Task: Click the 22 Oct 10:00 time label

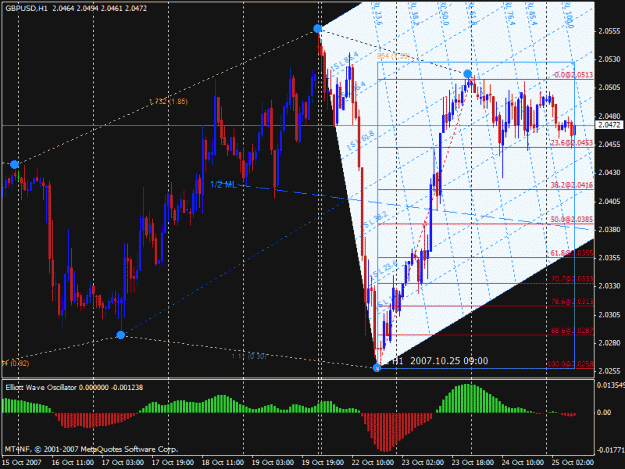Action: (x=373, y=462)
